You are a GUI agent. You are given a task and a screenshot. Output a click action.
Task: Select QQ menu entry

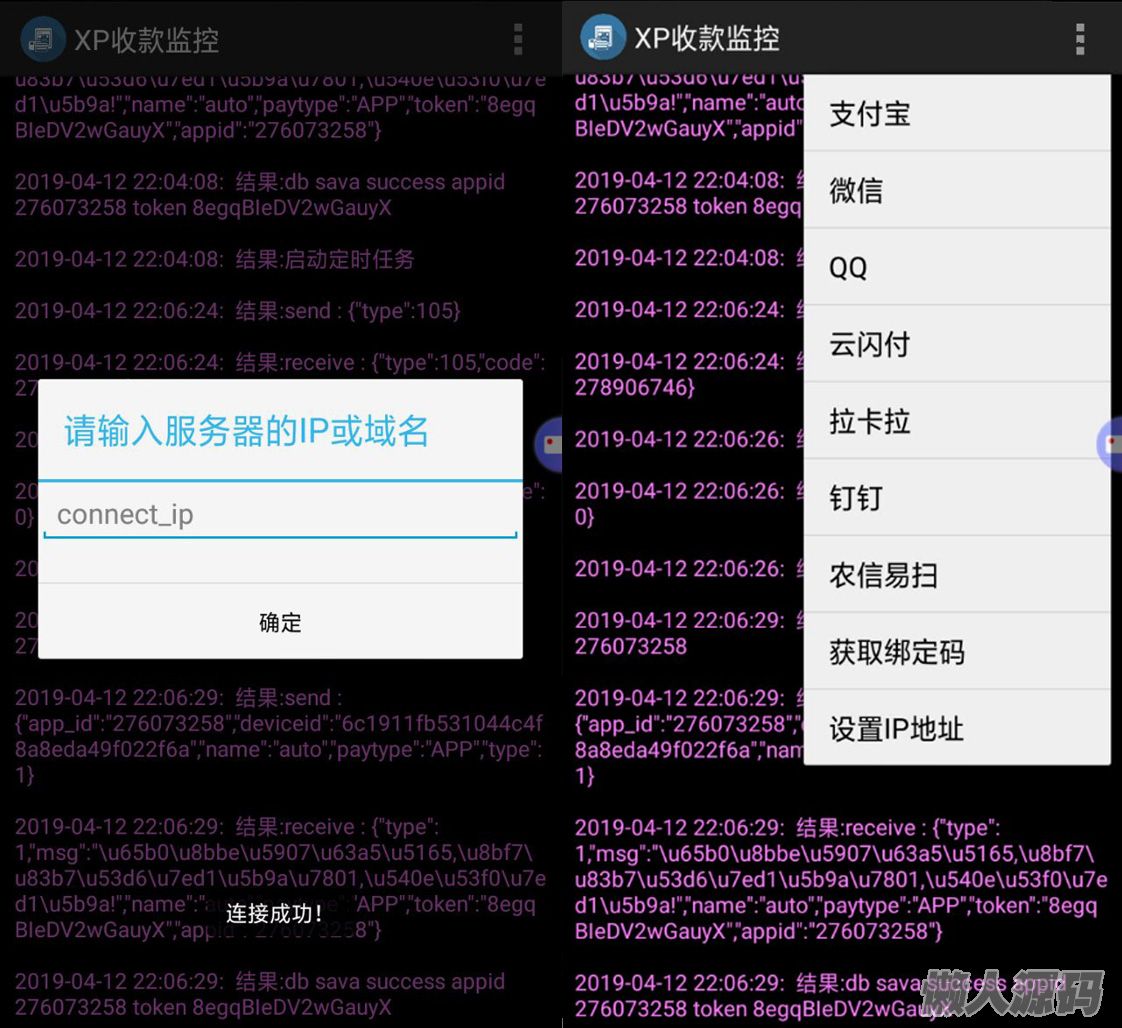coord(957,268)
